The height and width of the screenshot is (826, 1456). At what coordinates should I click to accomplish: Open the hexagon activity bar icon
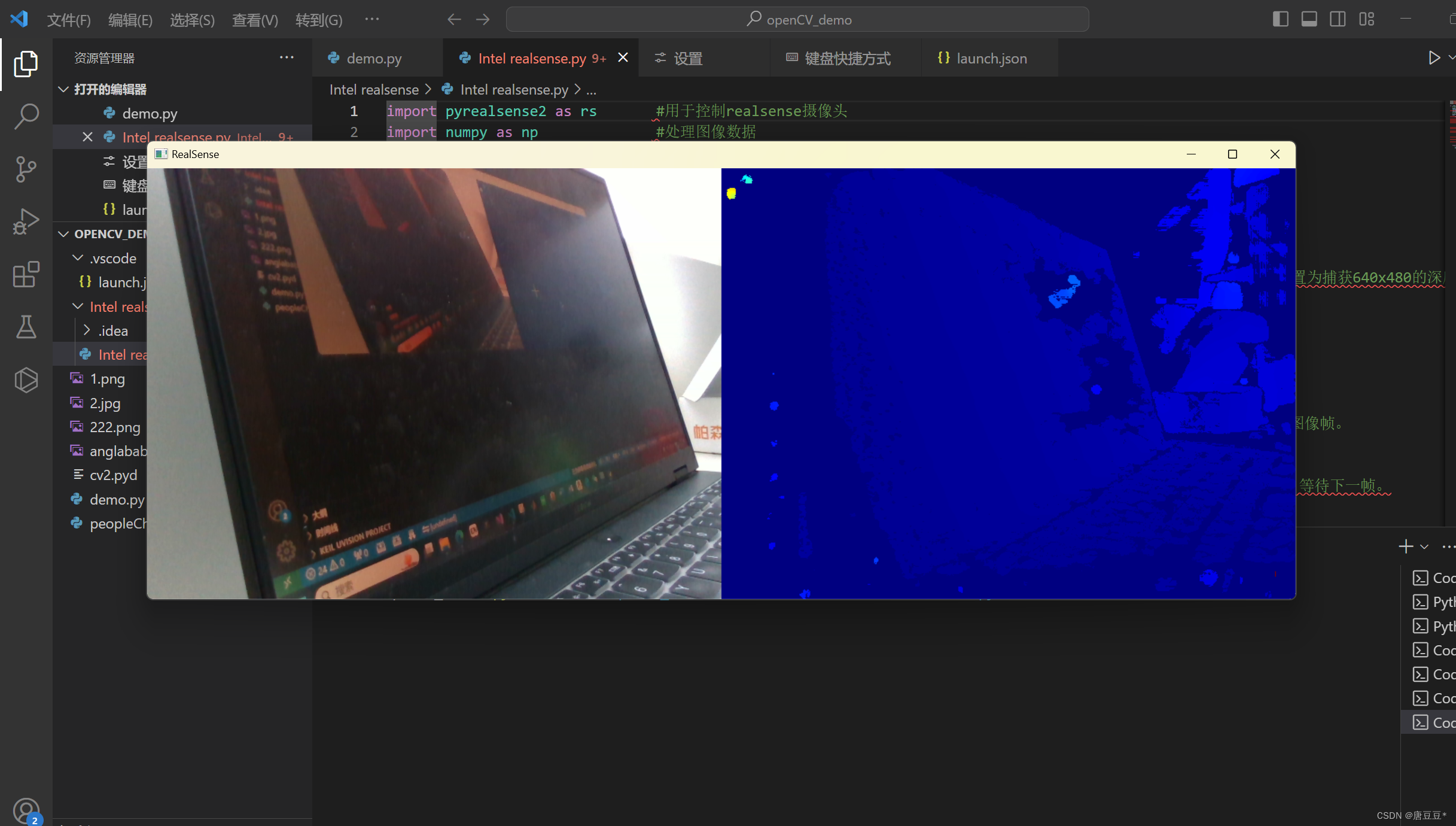coord(26,379)
